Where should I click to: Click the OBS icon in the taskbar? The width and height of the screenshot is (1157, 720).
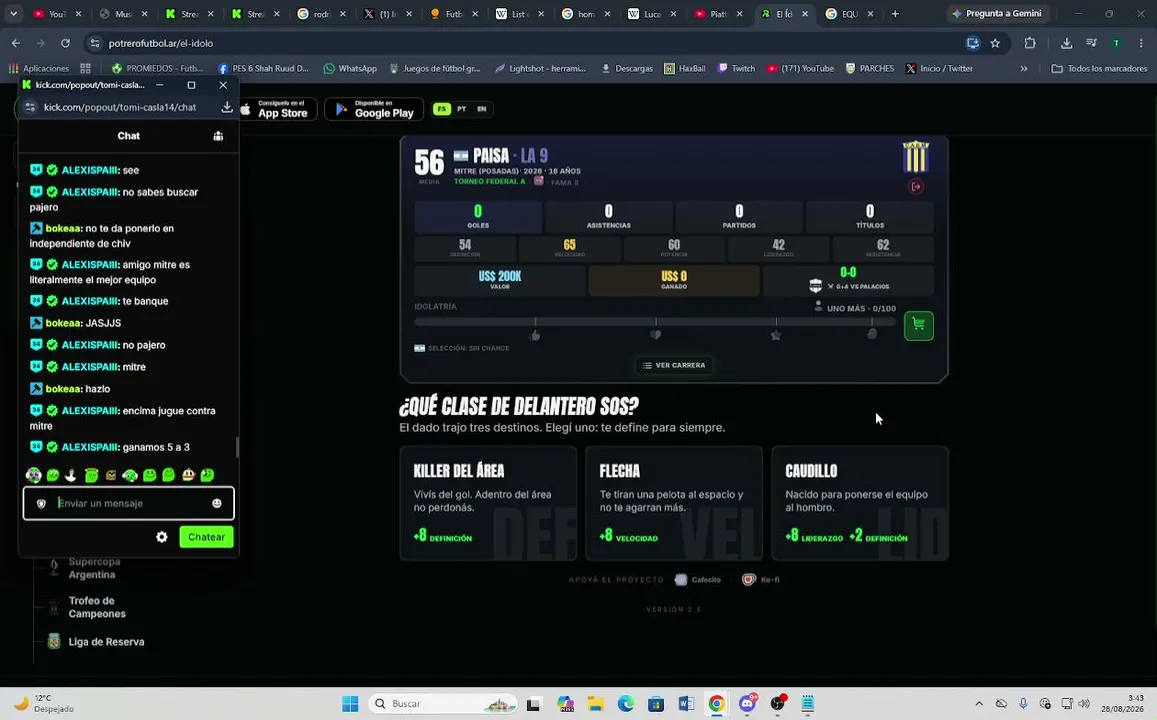(778, 704)
